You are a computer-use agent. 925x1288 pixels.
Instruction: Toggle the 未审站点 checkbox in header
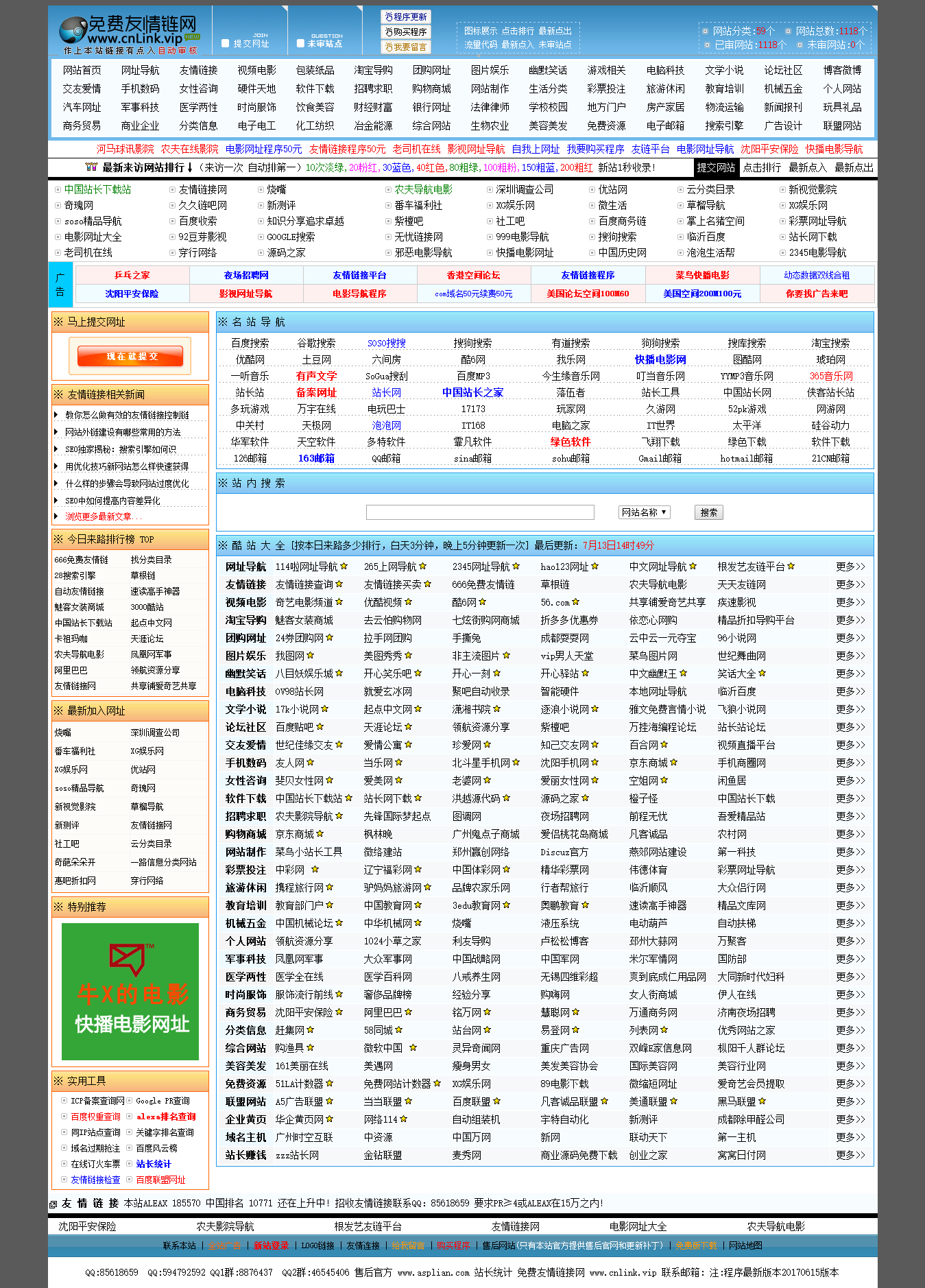coord(300,43)
